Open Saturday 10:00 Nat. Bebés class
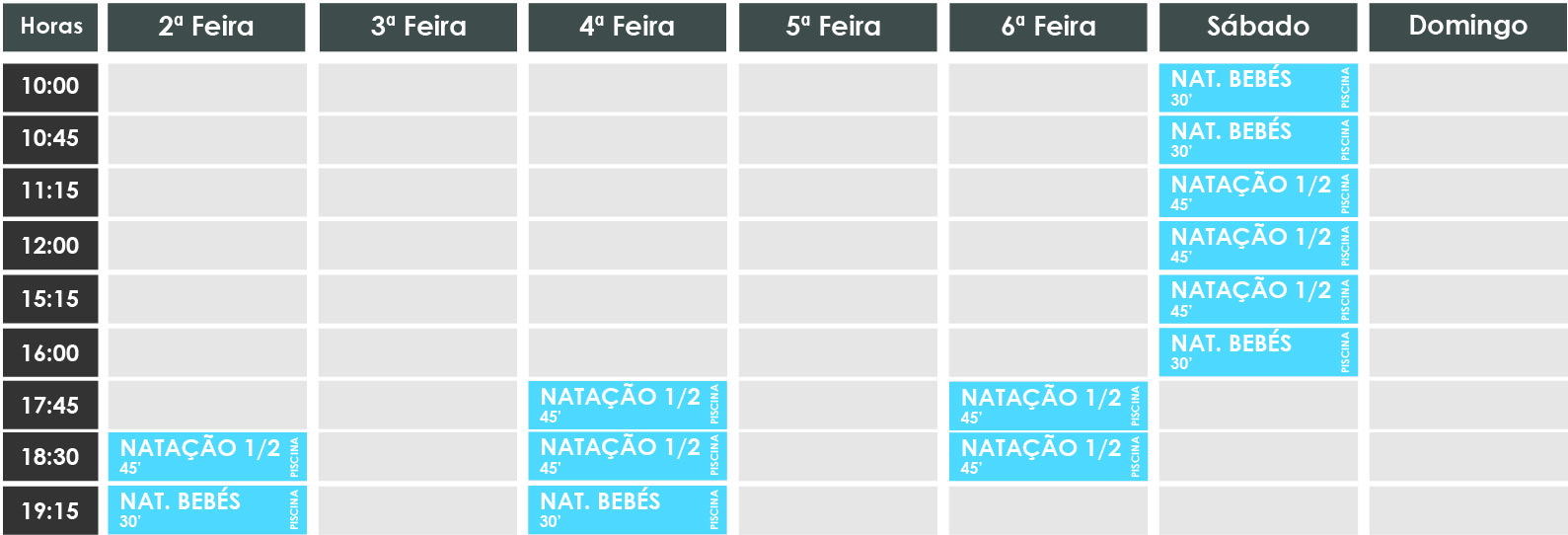 [x=1258, y=88]
